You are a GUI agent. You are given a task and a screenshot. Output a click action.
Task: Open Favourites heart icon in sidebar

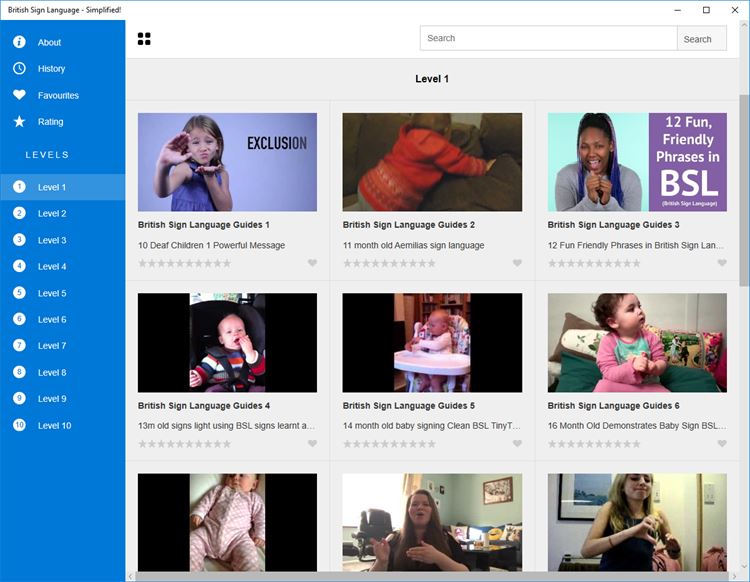(x=19, y=95)
